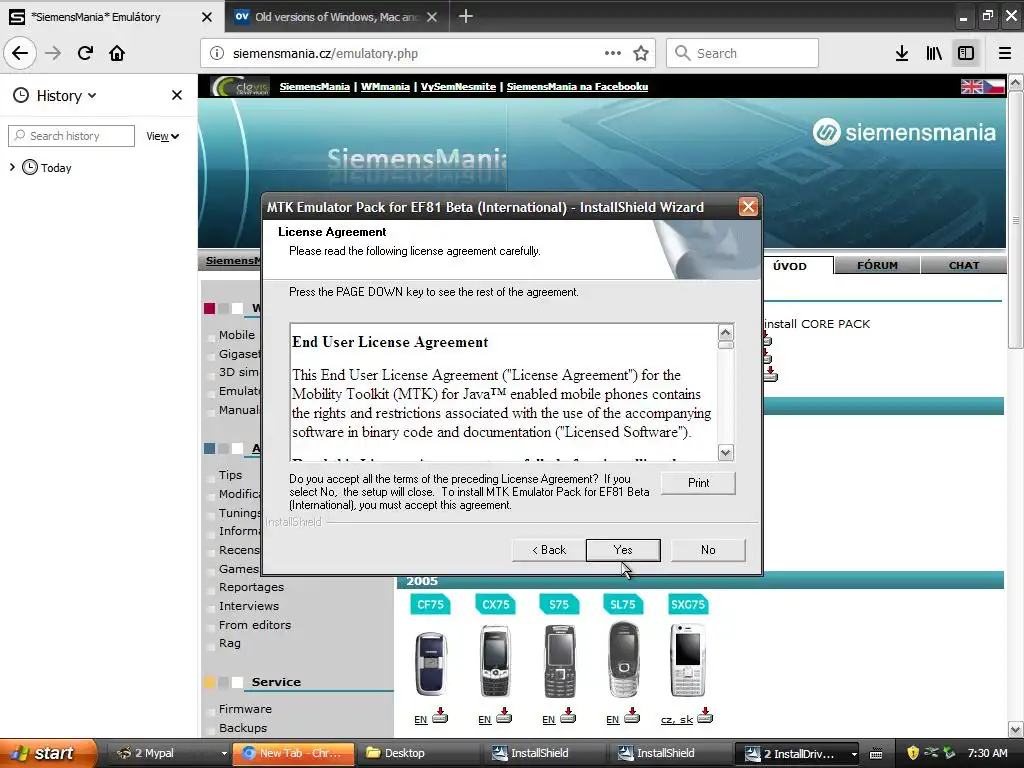Toggle the sidebar icon in toolbar
The width and height of the screenshot is (1024, 768).
coord(966,53)
